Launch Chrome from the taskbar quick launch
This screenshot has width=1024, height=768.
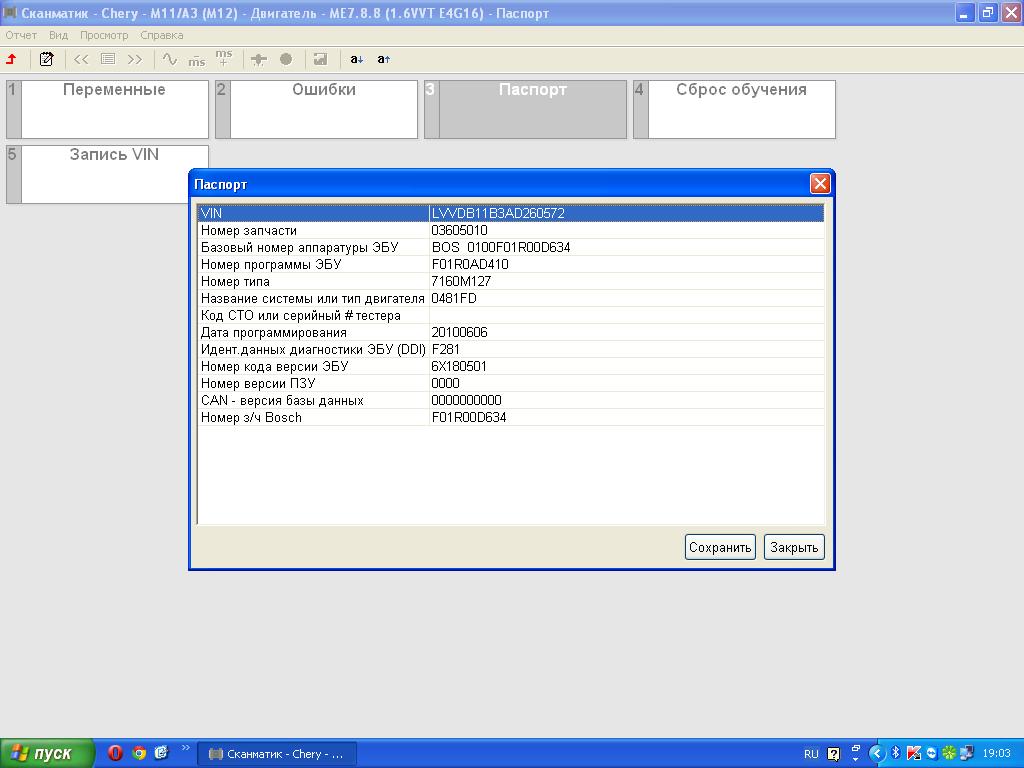tap(139, 753)
